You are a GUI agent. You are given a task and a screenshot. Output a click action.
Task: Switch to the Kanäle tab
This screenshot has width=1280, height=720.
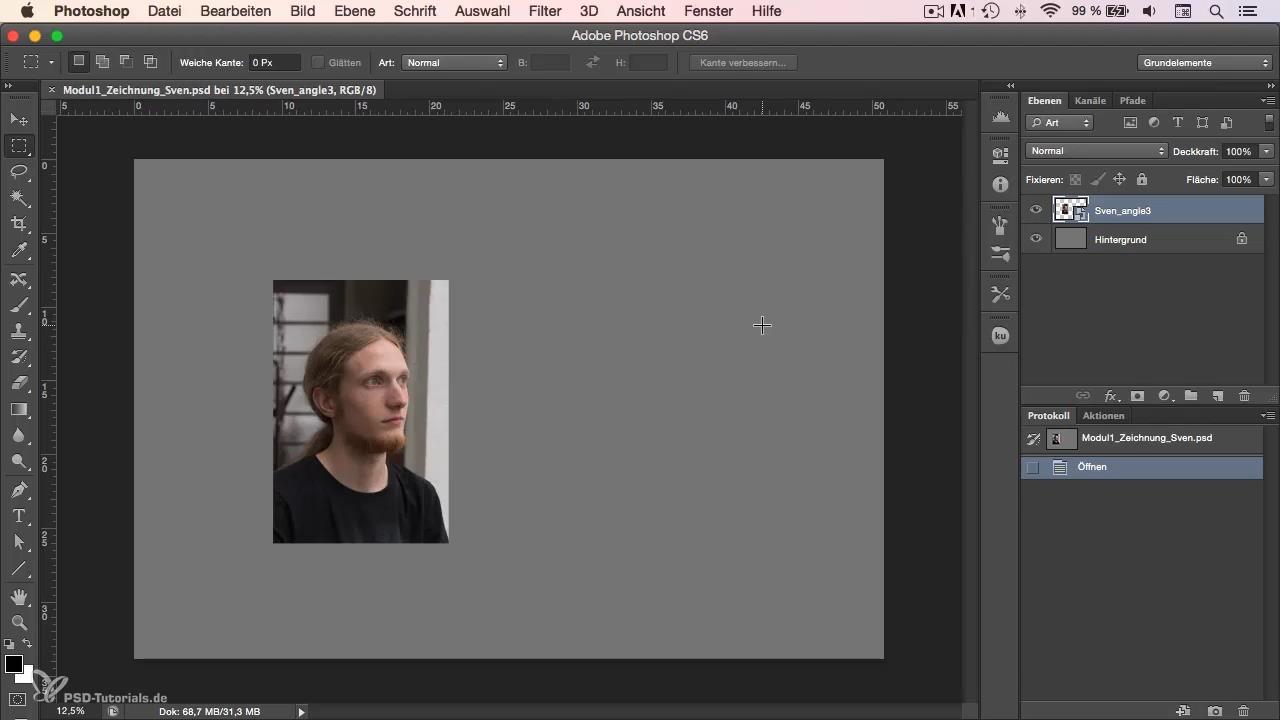click(x=1089, y=101)
